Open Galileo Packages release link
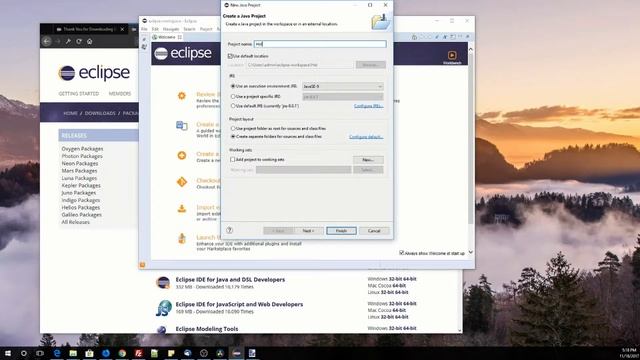Image resolution: width=640 pixels, height=360 pixels. (x=82, y=215)
